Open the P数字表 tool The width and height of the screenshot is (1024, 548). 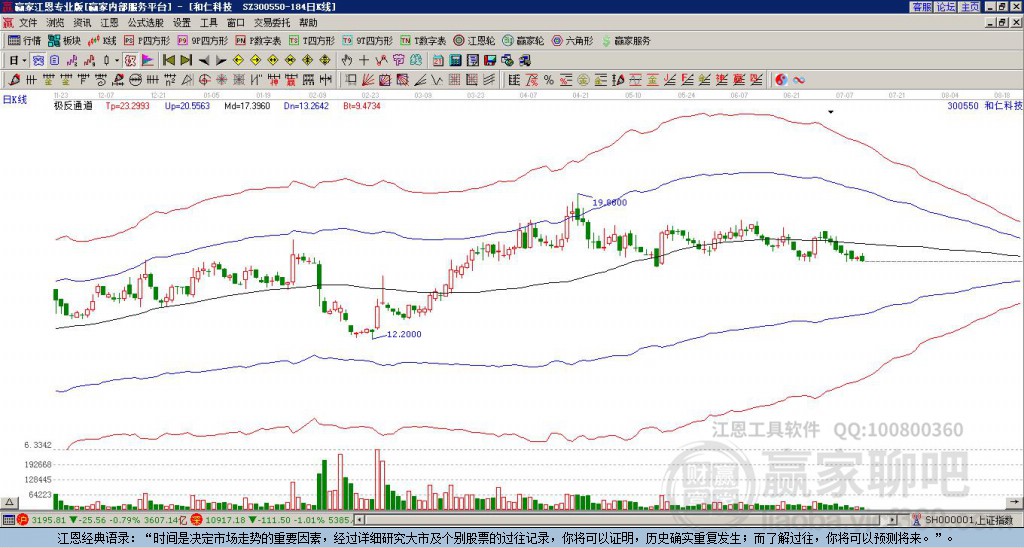point(258,40)
